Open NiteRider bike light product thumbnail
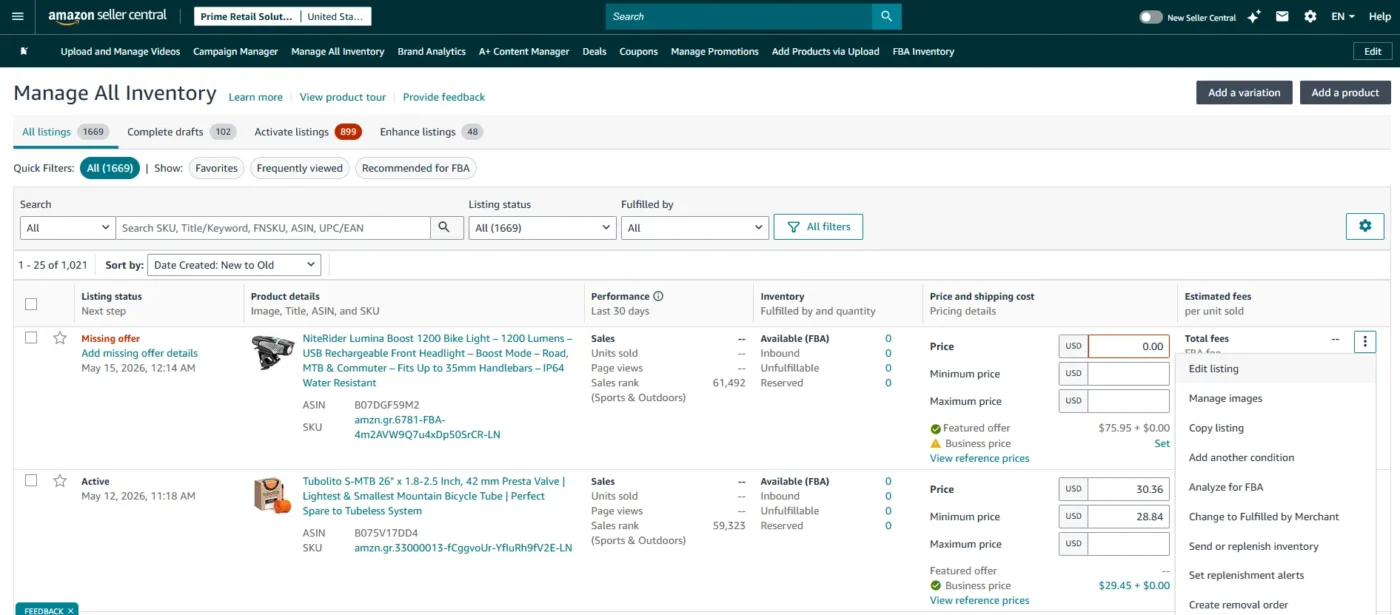This screenshot has height=615, width=1400. 272,354
